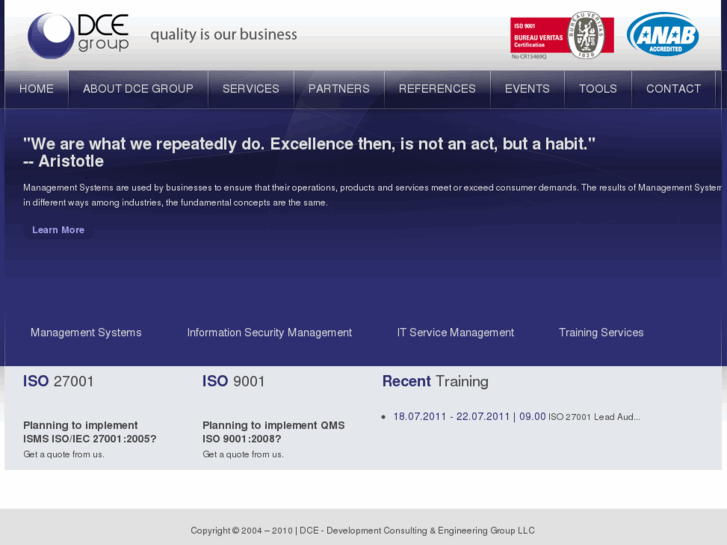The width and height of the screenshot is (727, 545).
Task: Click the copyright notice in the footer
Action: [363, 531]
